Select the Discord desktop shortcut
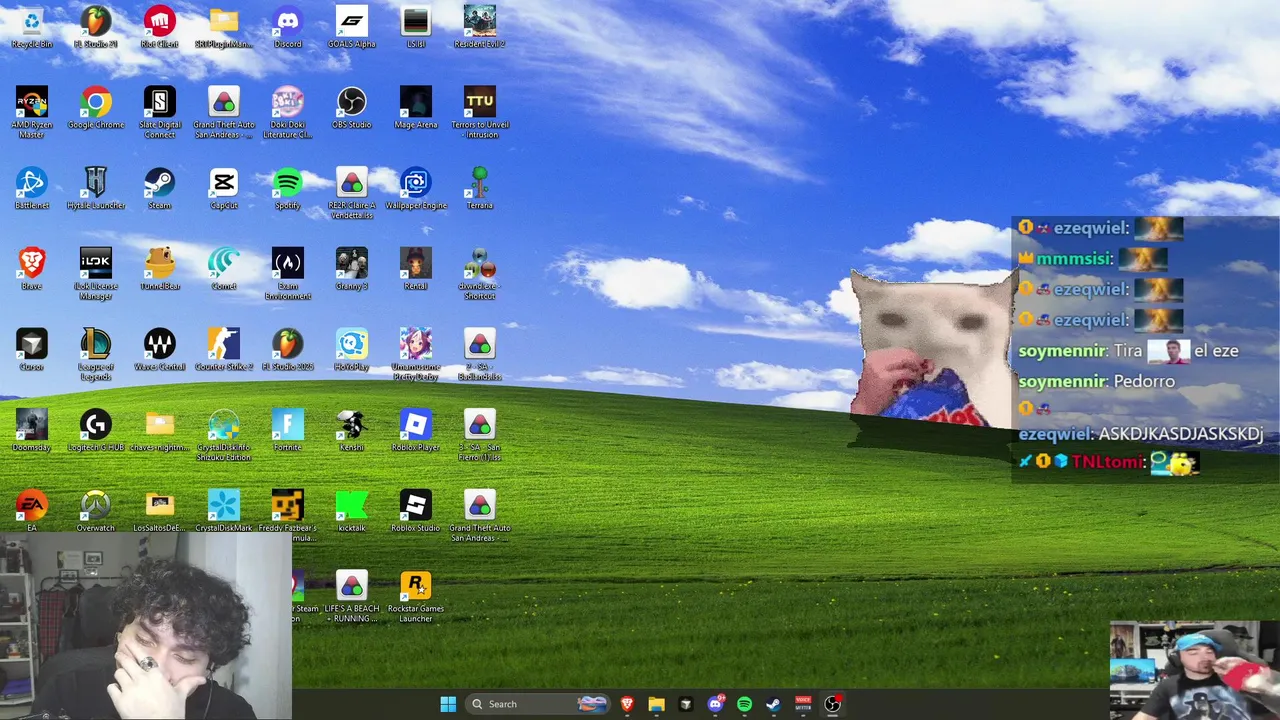 [287, 27]
